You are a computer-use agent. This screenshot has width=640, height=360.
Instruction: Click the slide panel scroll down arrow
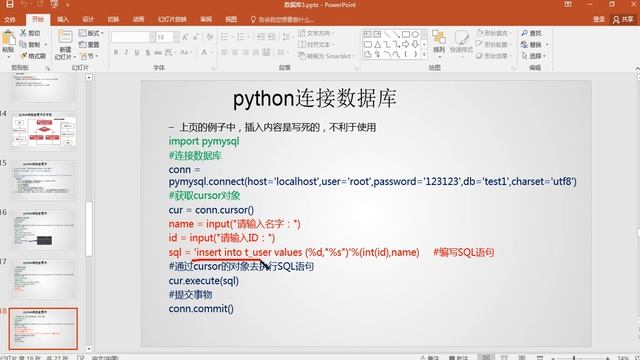click(89, 349)
